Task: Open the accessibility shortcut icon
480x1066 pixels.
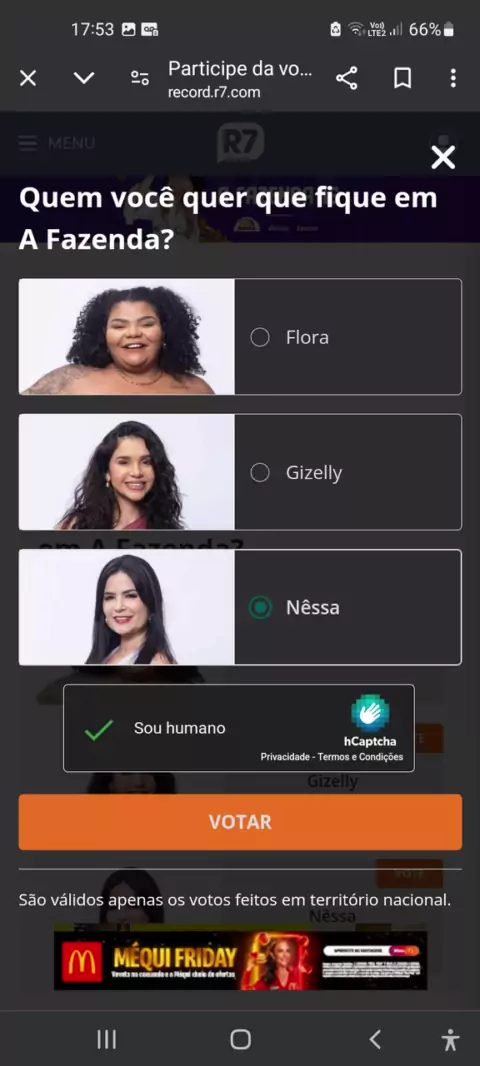Action: (x=450, y=1039)
